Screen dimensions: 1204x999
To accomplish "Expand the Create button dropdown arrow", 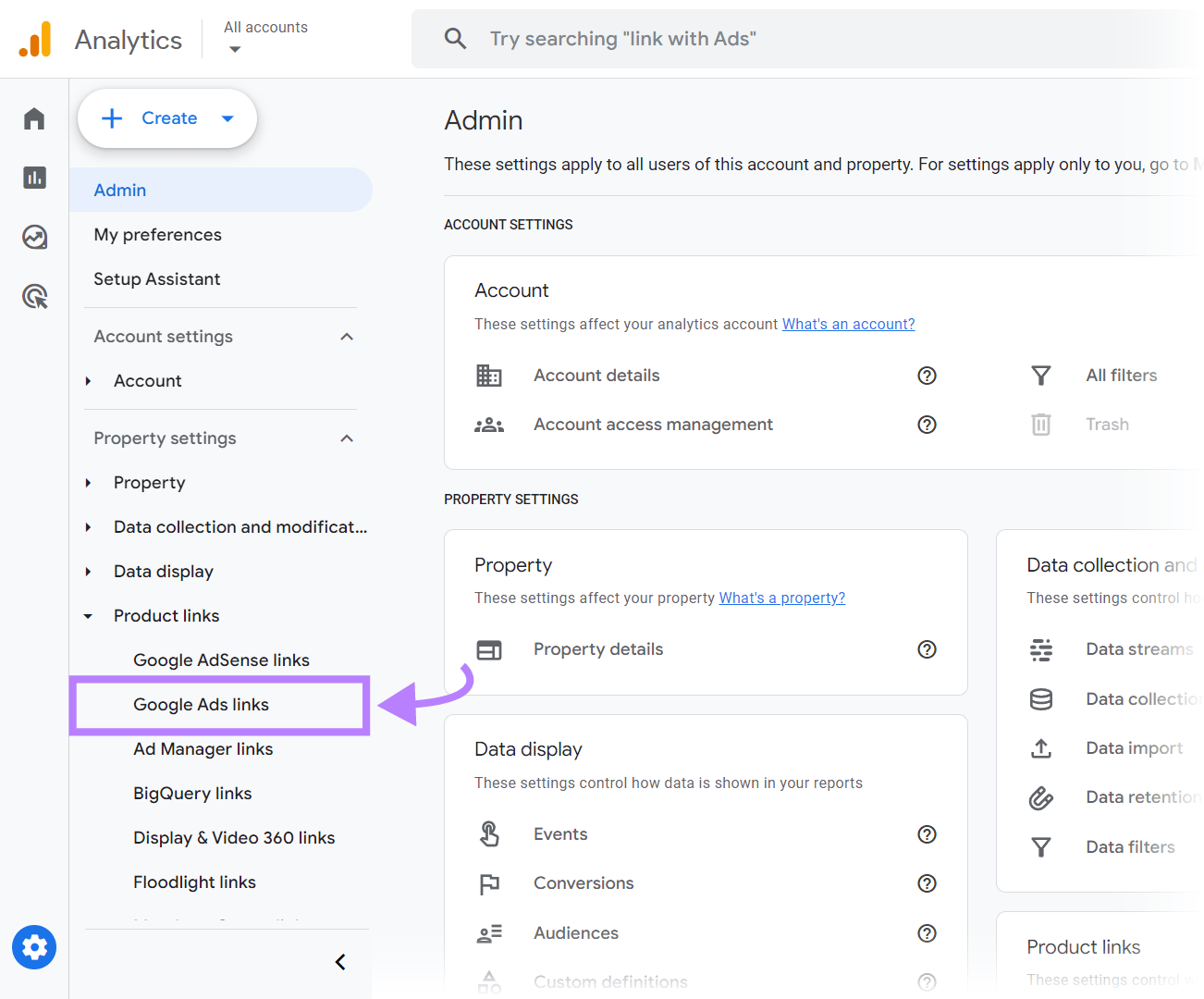I will [227, 118].
